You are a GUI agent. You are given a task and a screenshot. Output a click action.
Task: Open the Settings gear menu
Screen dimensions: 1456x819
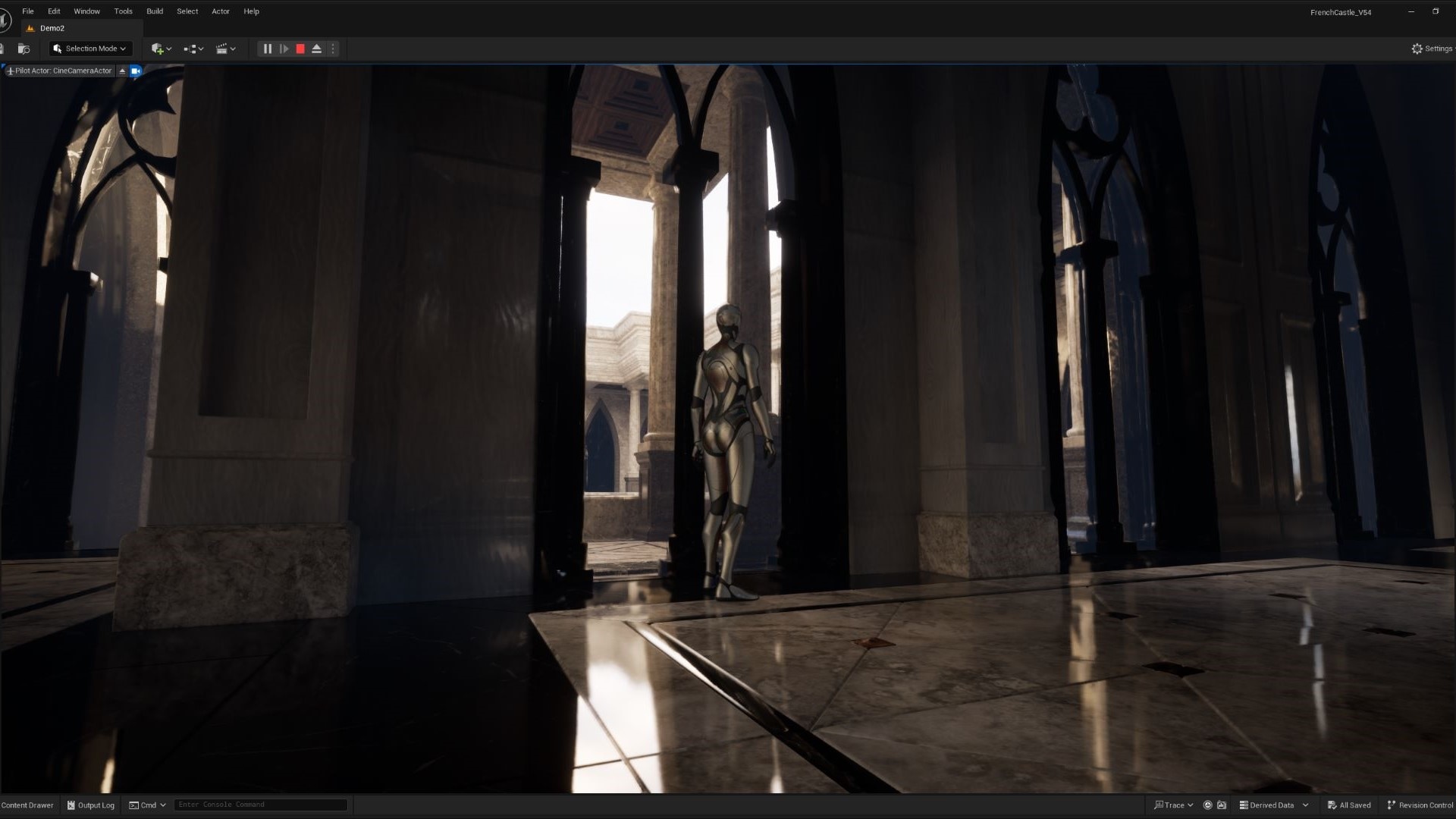pyautogui.click(x=1431, y=49)
